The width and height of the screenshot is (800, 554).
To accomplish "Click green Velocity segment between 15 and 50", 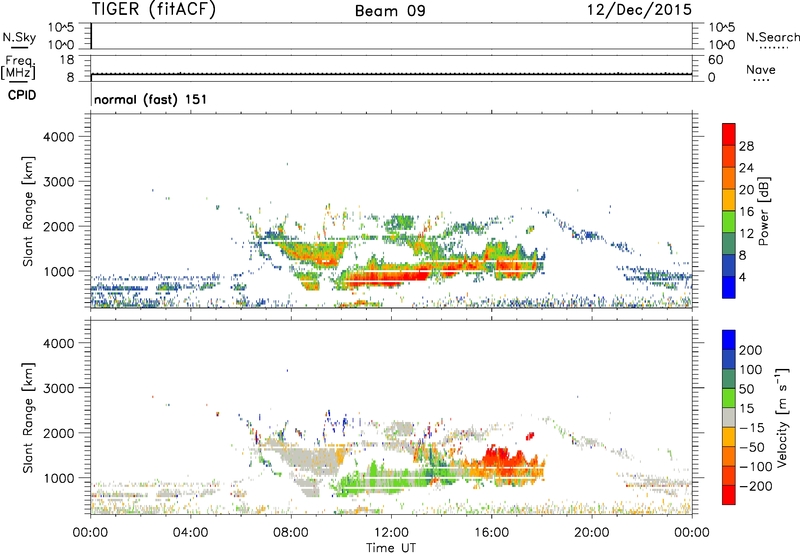I will pyautogui.click(x=729, y=398).
